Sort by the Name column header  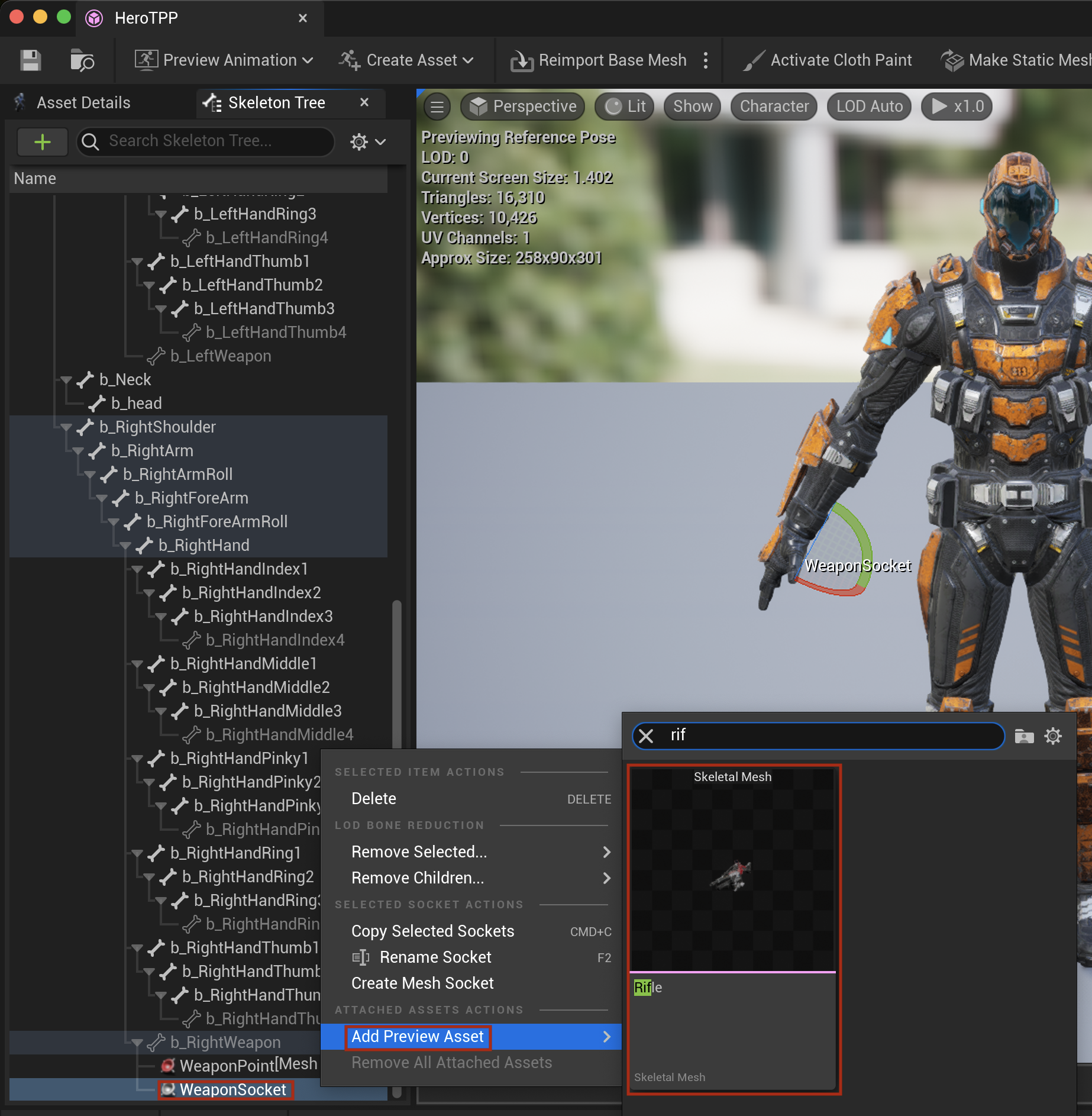(x=199, y=179)
